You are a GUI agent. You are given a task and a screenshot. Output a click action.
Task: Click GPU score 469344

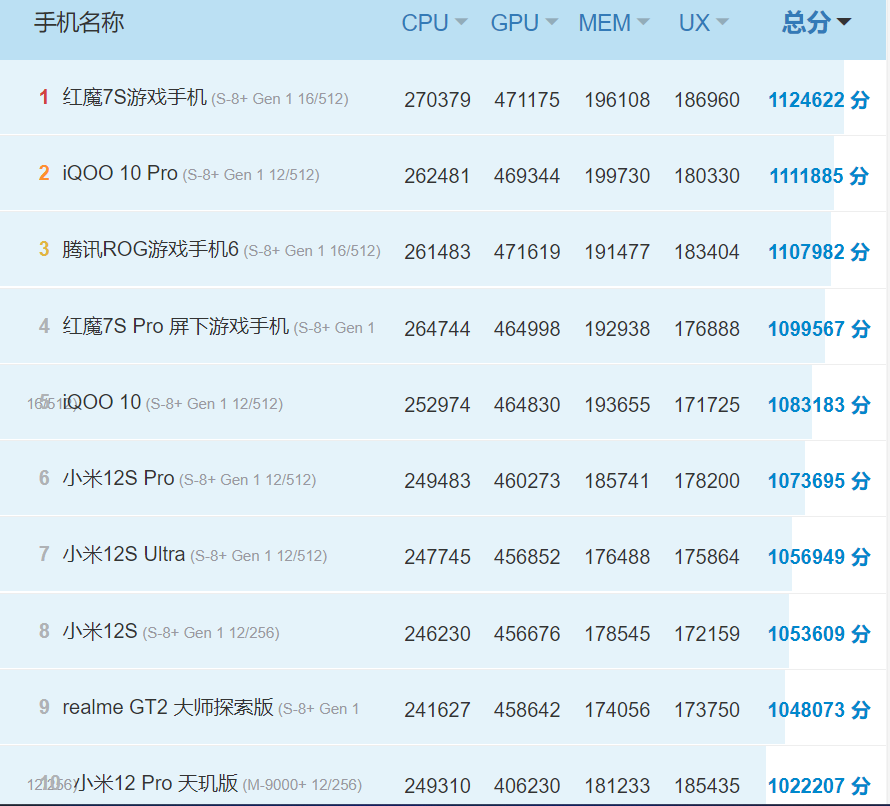[527, 176]
